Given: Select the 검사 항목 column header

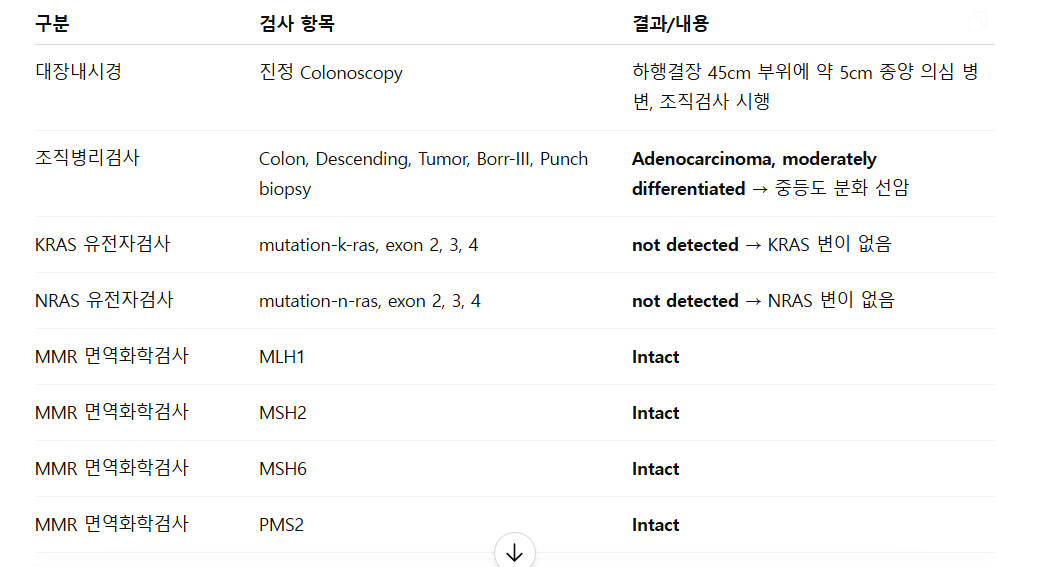Looking at the screenshot, I should (x=297, y=23).
